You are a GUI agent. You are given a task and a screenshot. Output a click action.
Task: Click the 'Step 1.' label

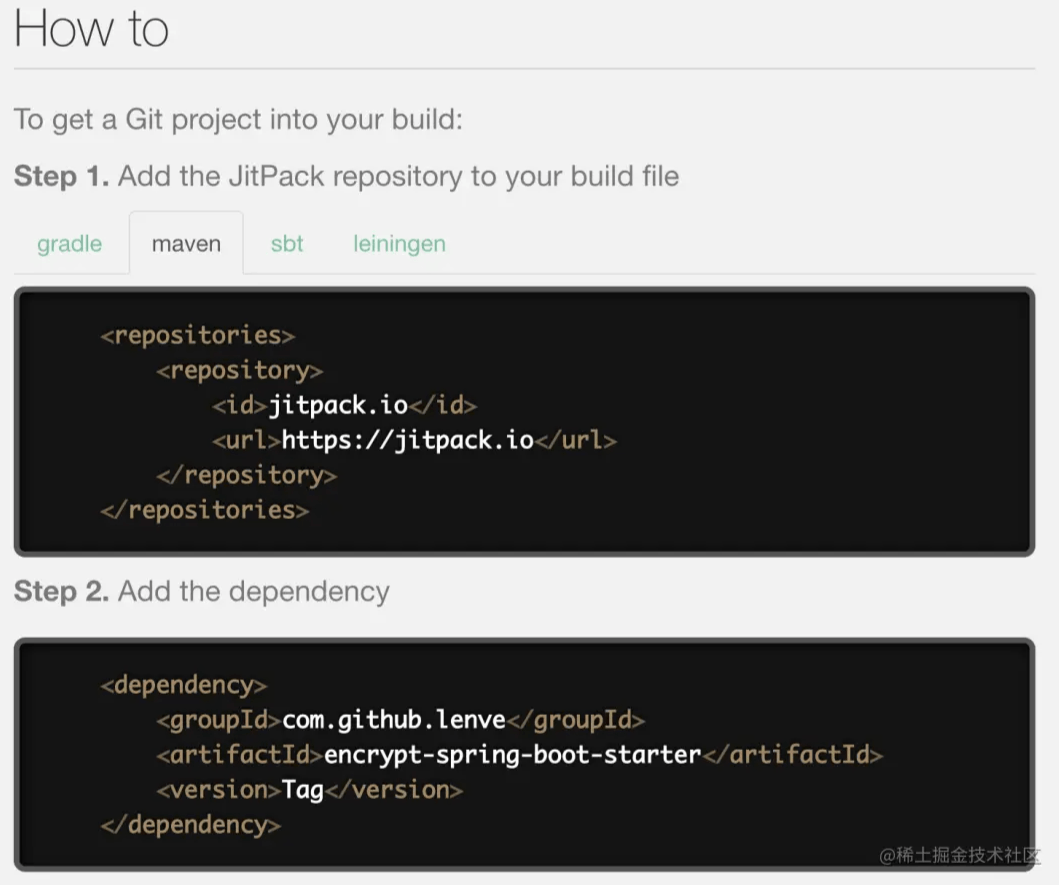click(61, 176)
